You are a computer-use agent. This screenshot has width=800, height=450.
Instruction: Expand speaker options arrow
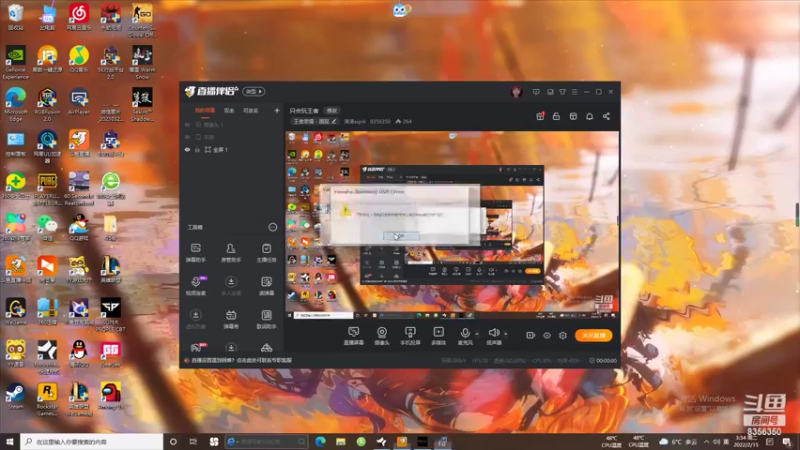[x=506, y=334]
